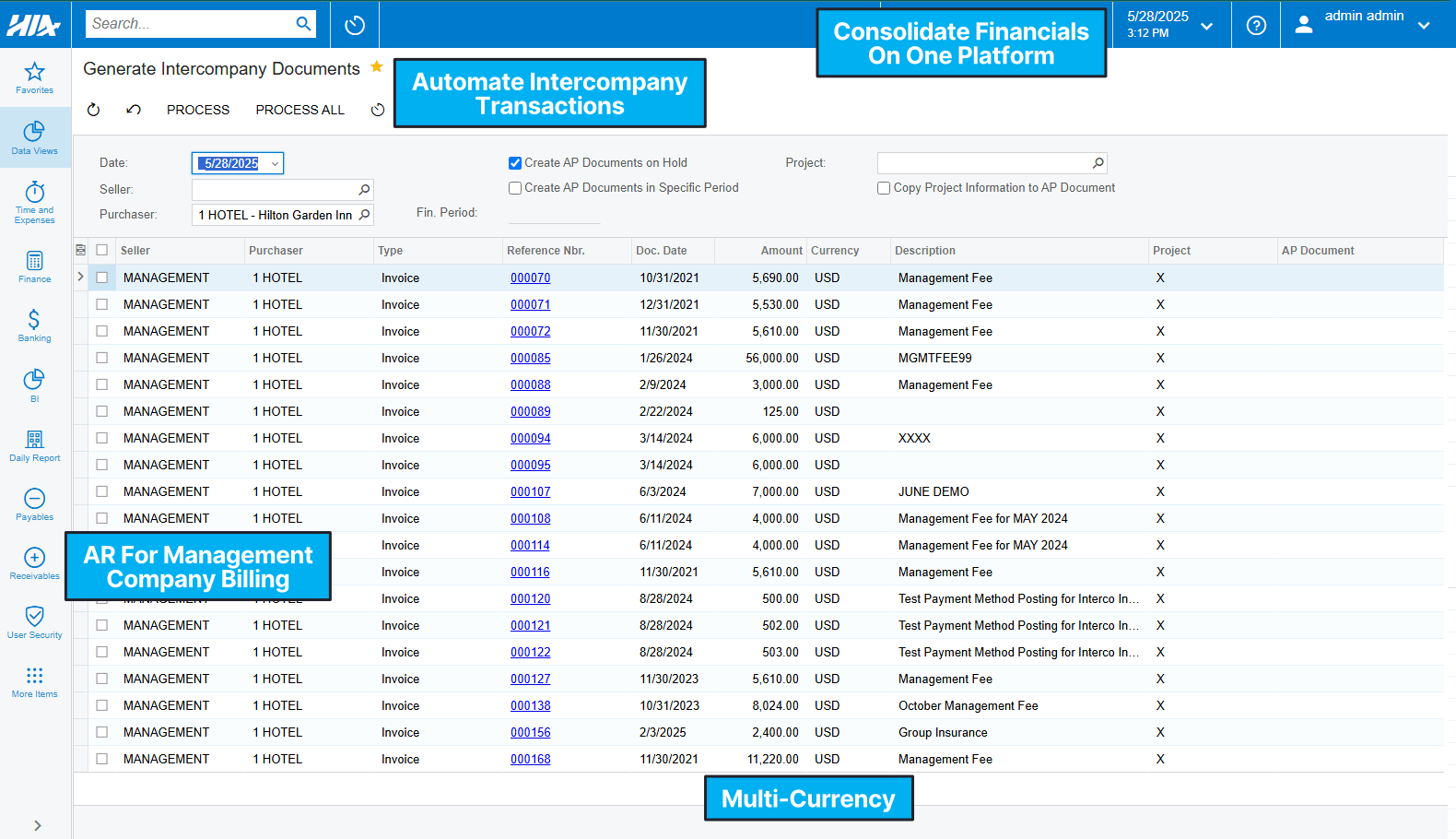This screenshot has height=839, width=1456.
Task: Click grid column configuration icon
Action: (x=80, y=250)
